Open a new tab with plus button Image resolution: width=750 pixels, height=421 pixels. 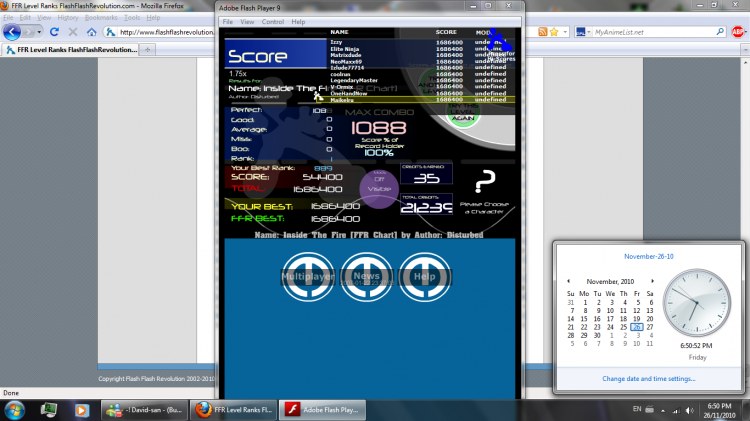point(147,50)
